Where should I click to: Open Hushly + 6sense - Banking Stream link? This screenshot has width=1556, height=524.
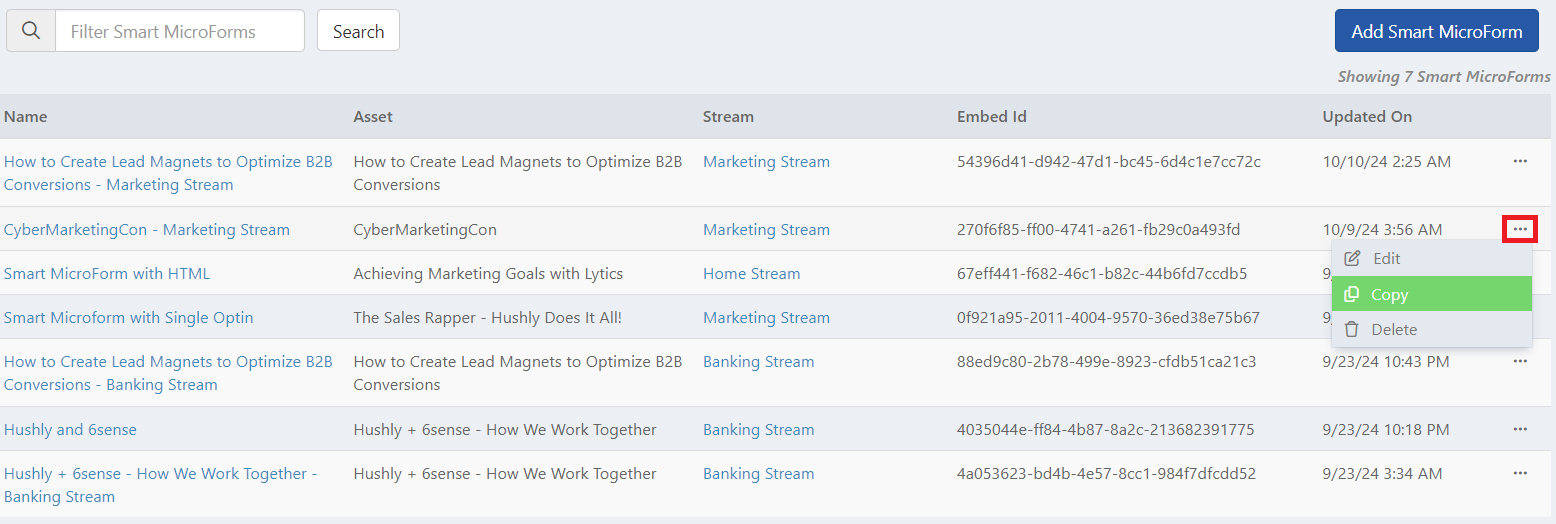coord(160,485)
